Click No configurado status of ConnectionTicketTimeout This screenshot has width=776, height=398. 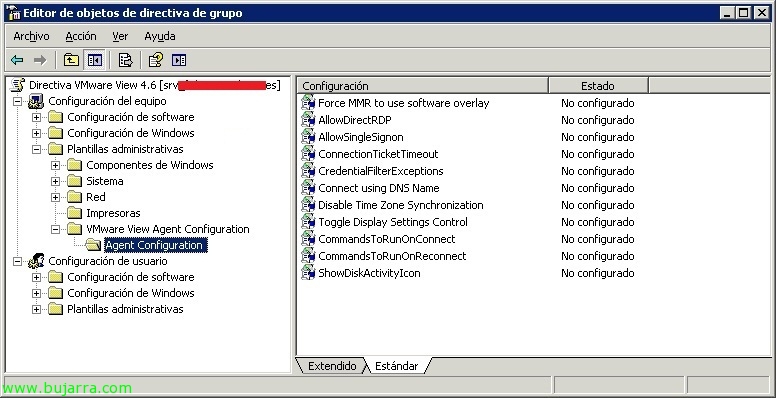click(597, 154)
